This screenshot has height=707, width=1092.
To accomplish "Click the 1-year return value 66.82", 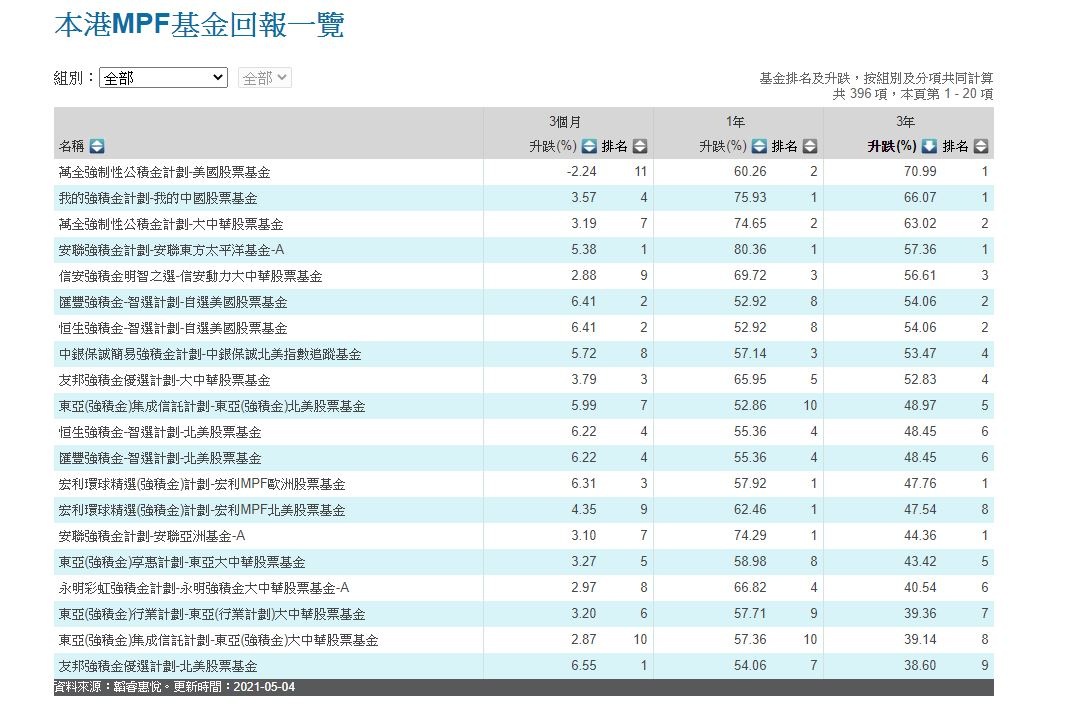I will tap(750, 588).
